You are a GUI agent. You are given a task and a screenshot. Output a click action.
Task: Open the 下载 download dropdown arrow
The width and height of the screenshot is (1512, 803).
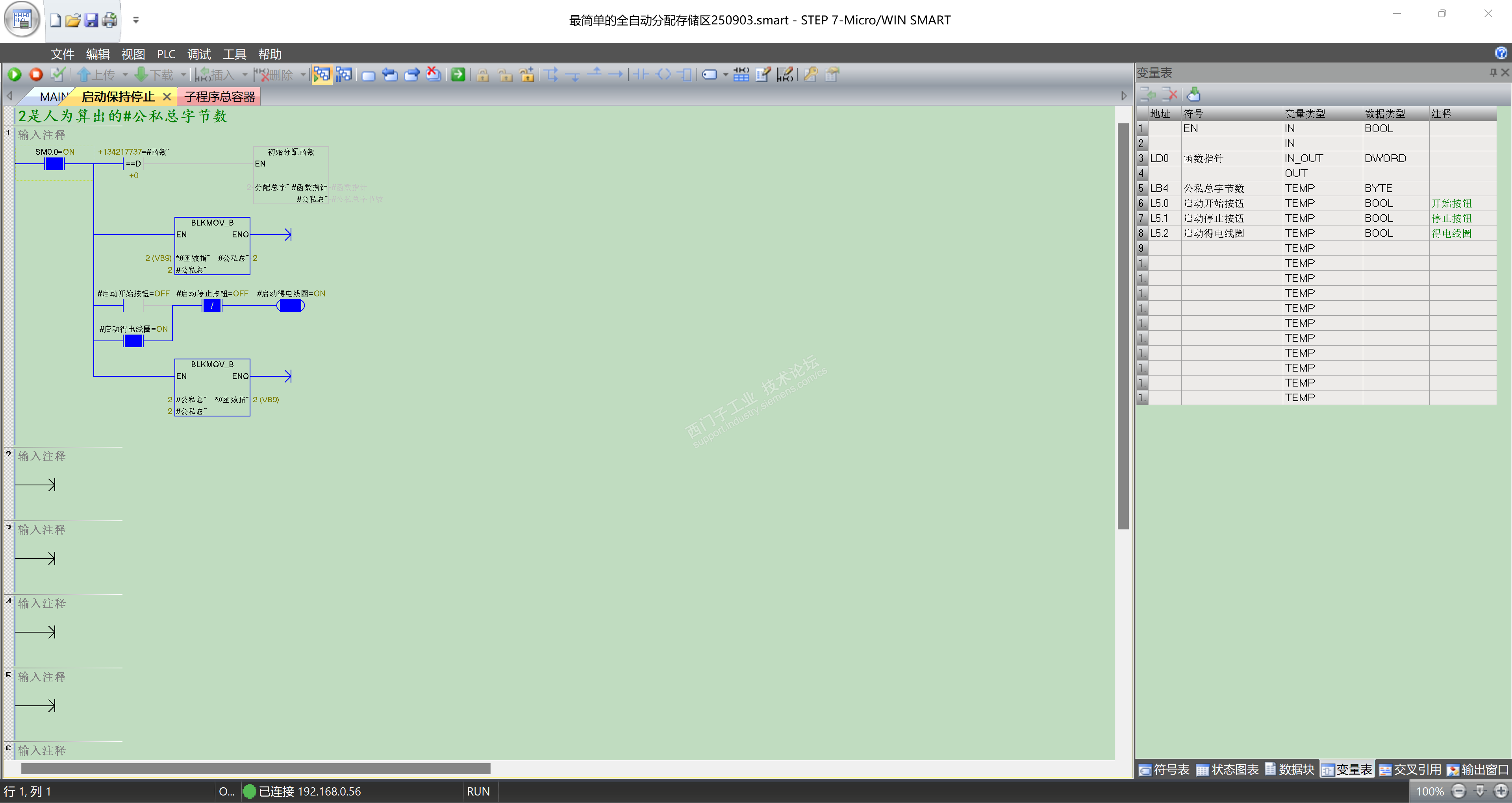183,74
